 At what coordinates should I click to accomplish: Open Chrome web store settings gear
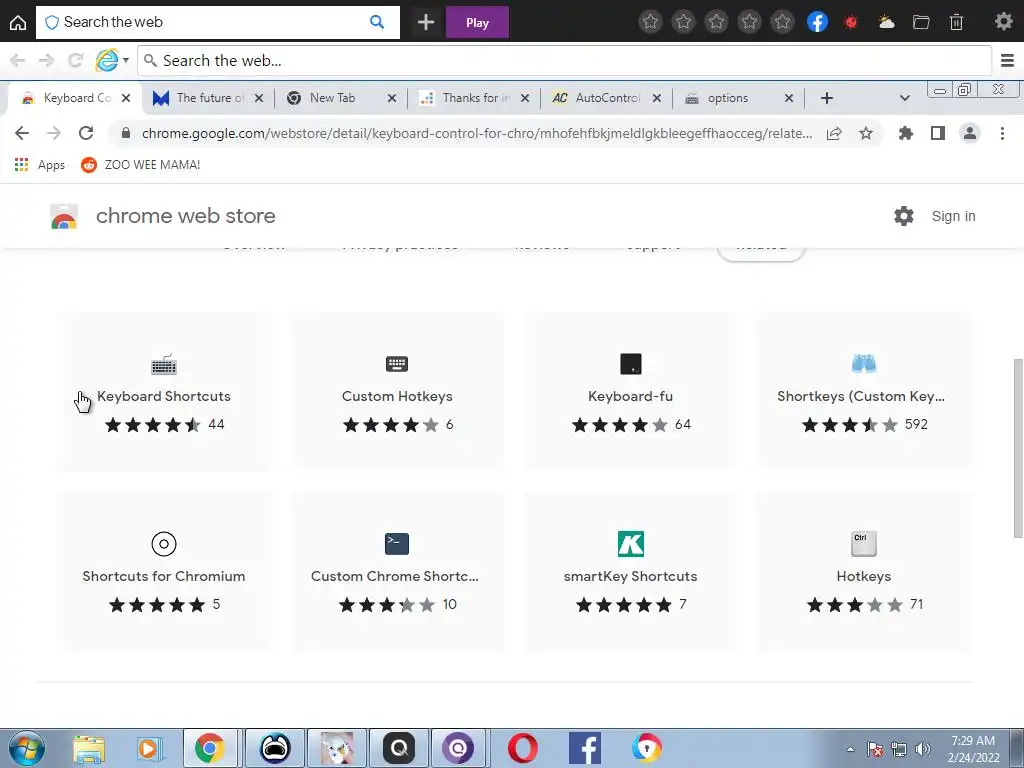pos(904,216)
